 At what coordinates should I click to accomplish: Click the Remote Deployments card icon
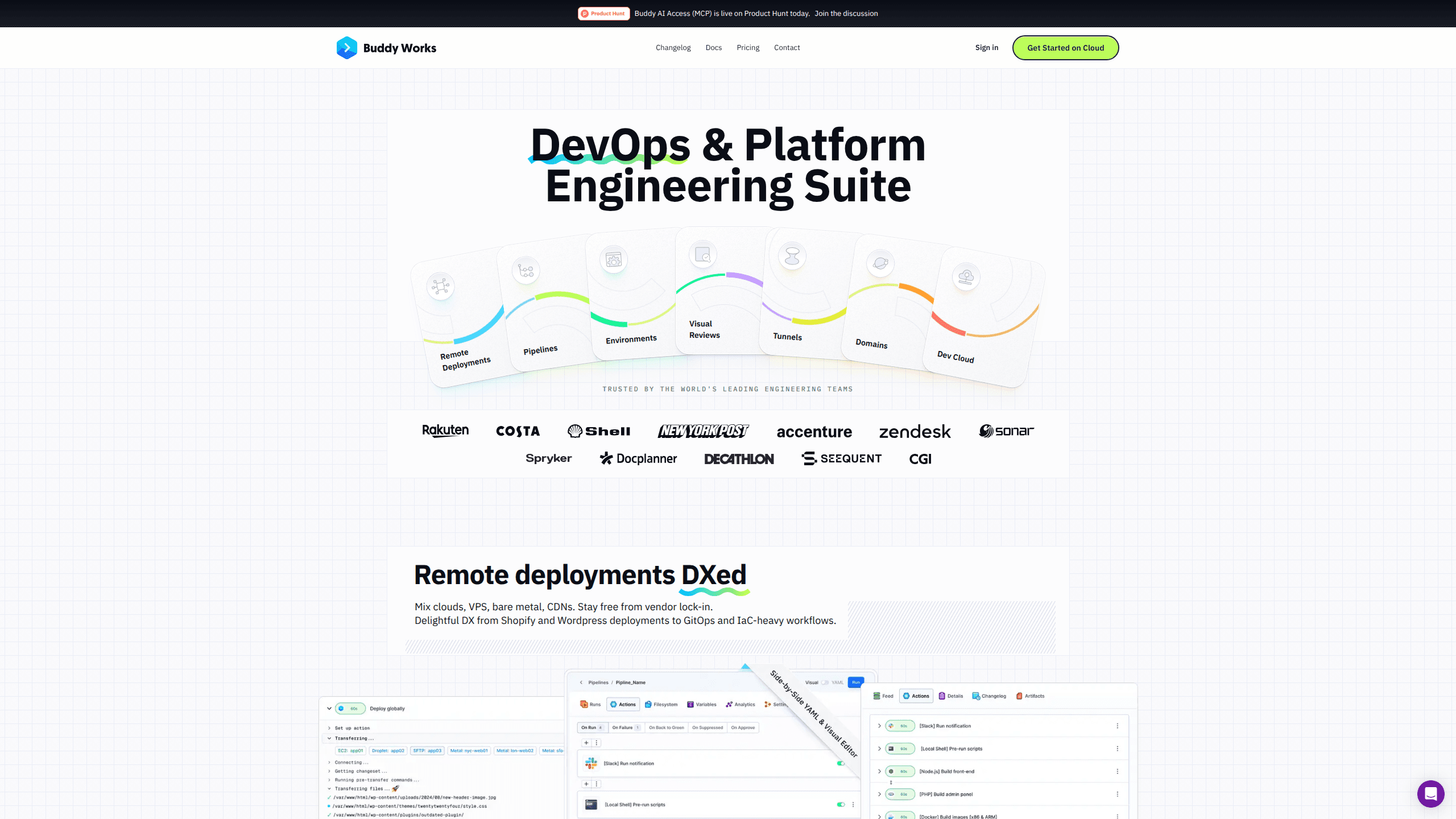point(440,286)
